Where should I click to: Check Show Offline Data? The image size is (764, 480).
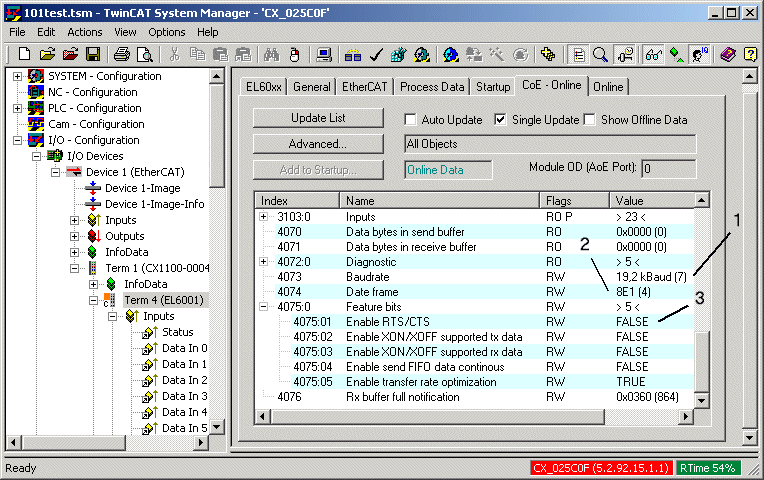coord(590,119)
